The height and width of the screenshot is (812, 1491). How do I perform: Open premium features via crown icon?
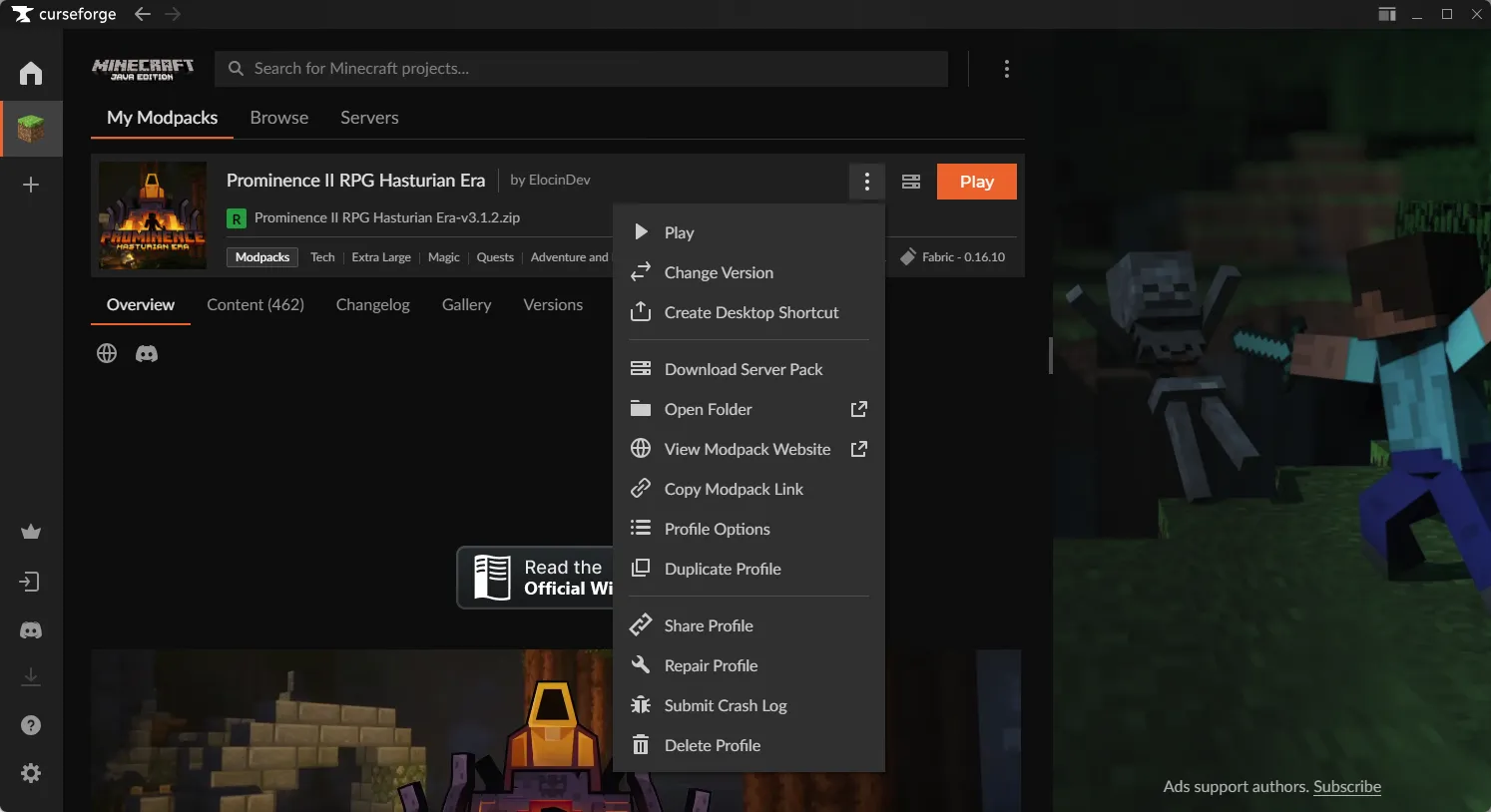tap(30, 532)
